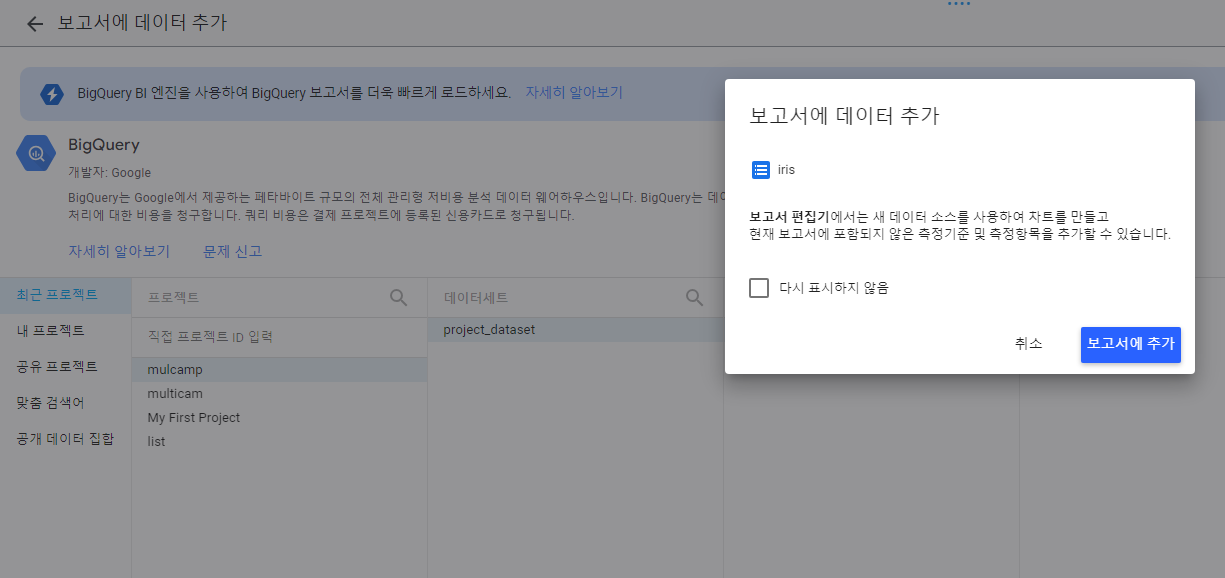Screen dimensions: 1225x578
Task: Select the multicam project
Action: click(280, 394)
